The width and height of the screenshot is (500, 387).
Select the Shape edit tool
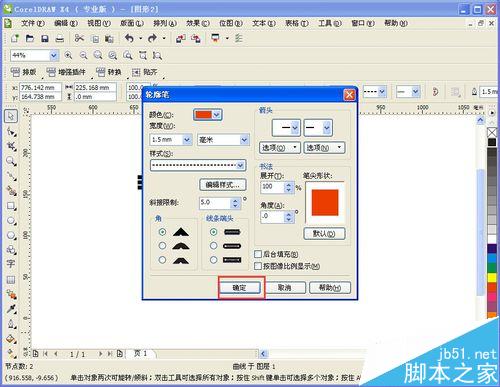coord(11,132)
